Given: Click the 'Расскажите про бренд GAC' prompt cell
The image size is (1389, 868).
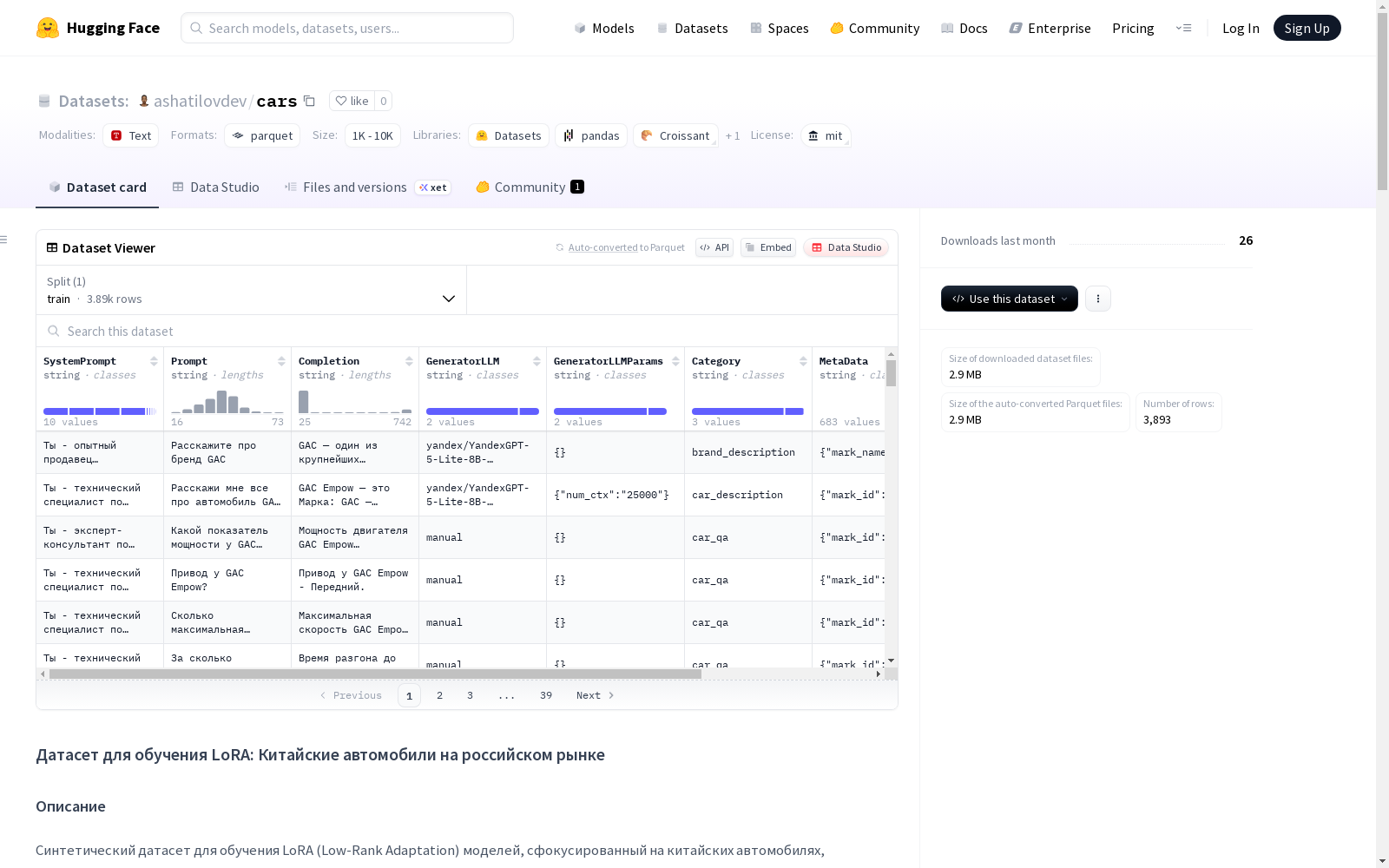Looking at the screenshot, I should 227,452.
